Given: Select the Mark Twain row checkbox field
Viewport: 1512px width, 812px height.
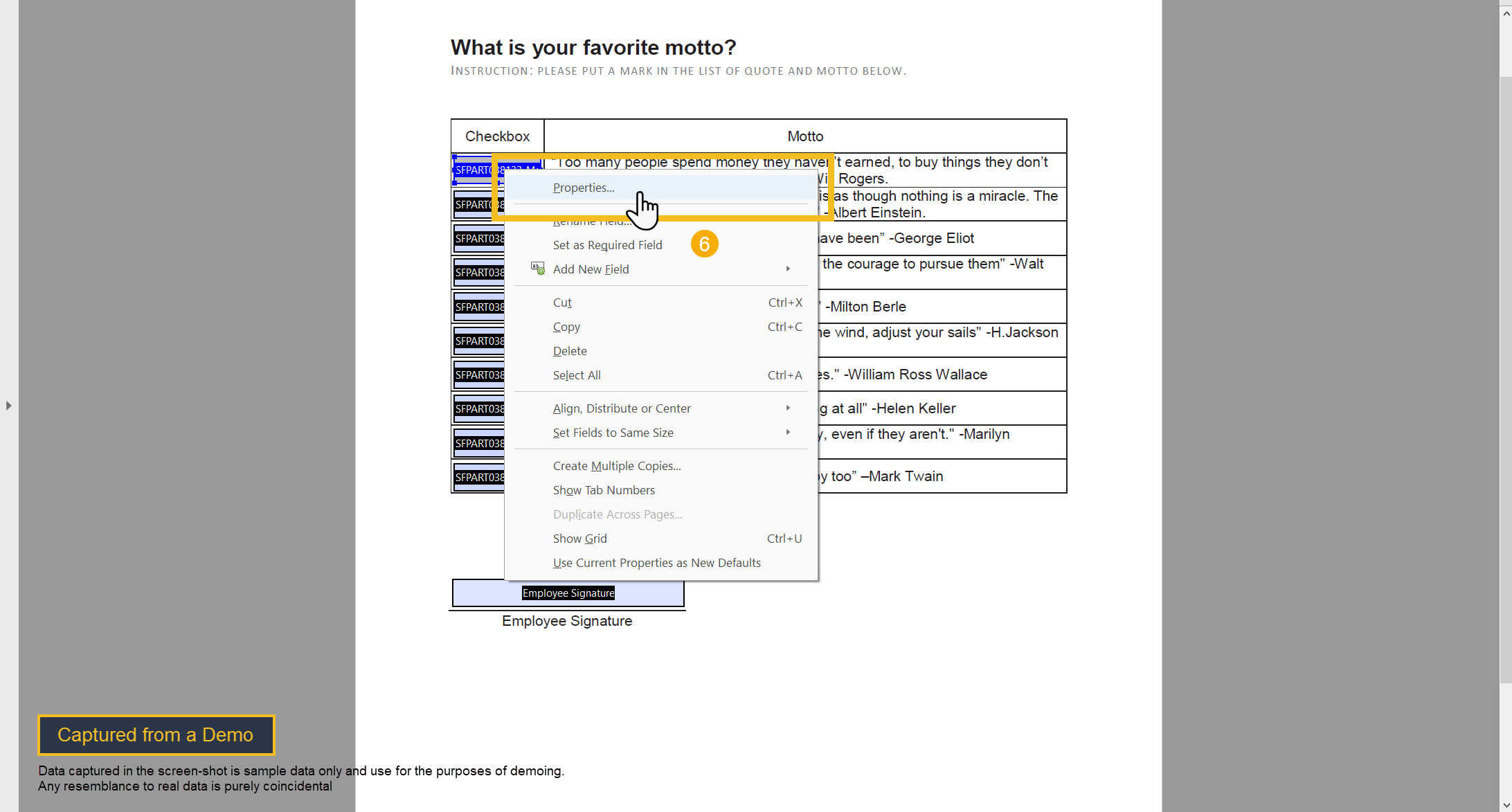Looking at the screenshot, I should pos(479,478).
